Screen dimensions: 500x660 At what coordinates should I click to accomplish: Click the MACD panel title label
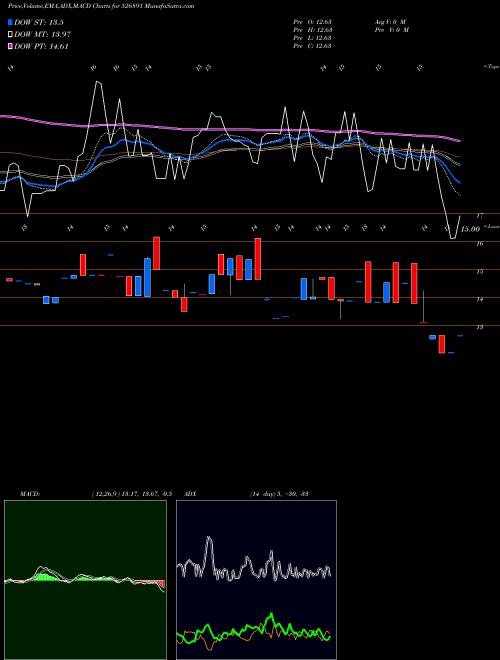point(30,494)
